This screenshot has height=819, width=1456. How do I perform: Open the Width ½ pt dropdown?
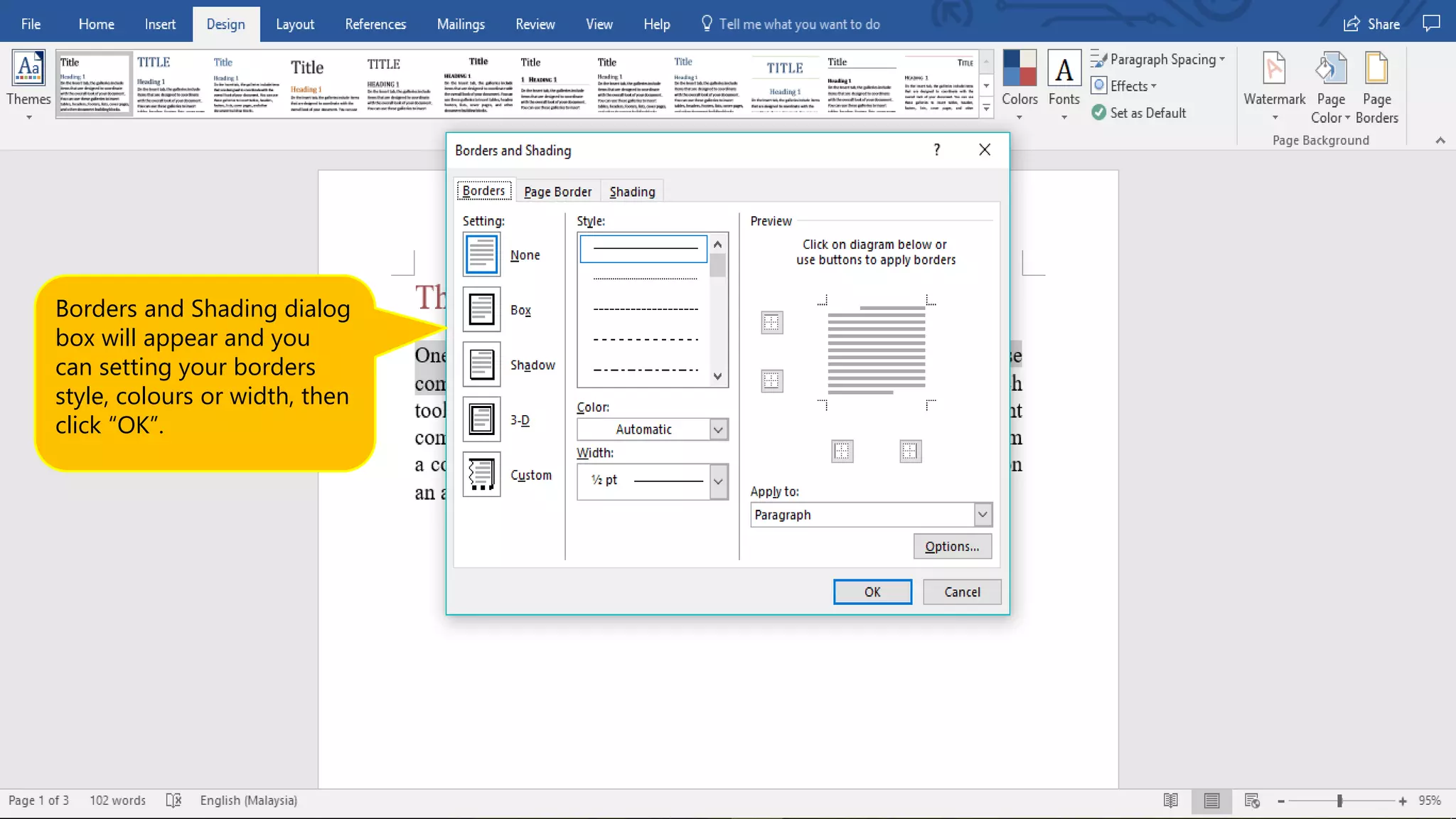click(x=718, y=481)
